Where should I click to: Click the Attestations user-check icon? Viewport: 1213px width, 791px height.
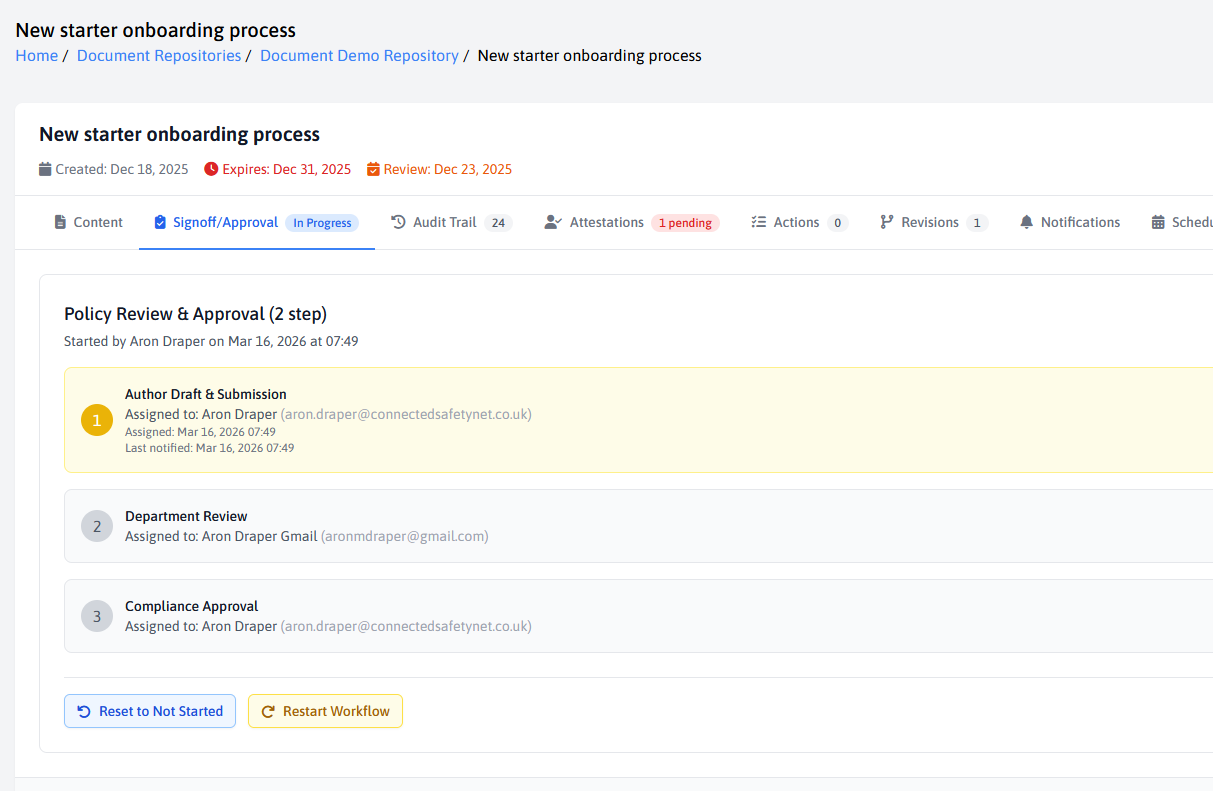[x=553, y=222]
